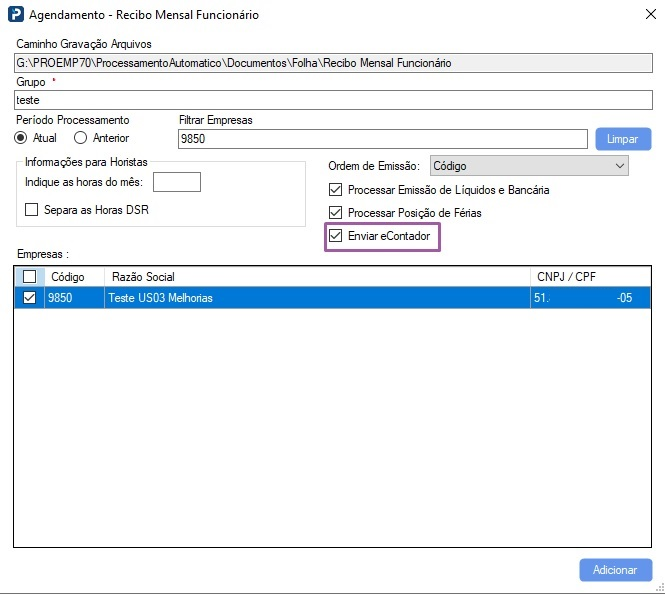
Task: Select the Atual period radio button
Action: pos(21,138)
